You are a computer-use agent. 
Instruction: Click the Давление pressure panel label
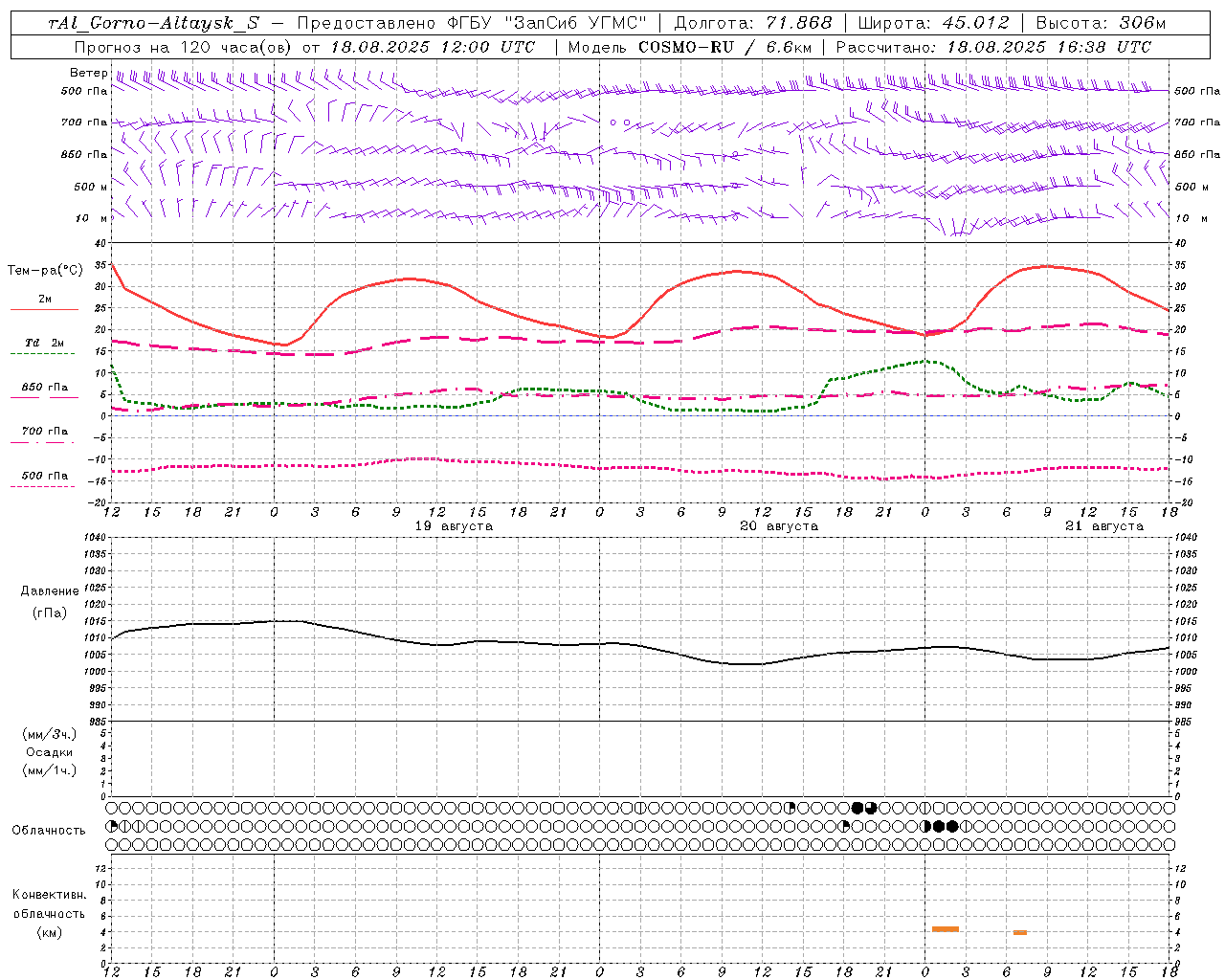50,591
